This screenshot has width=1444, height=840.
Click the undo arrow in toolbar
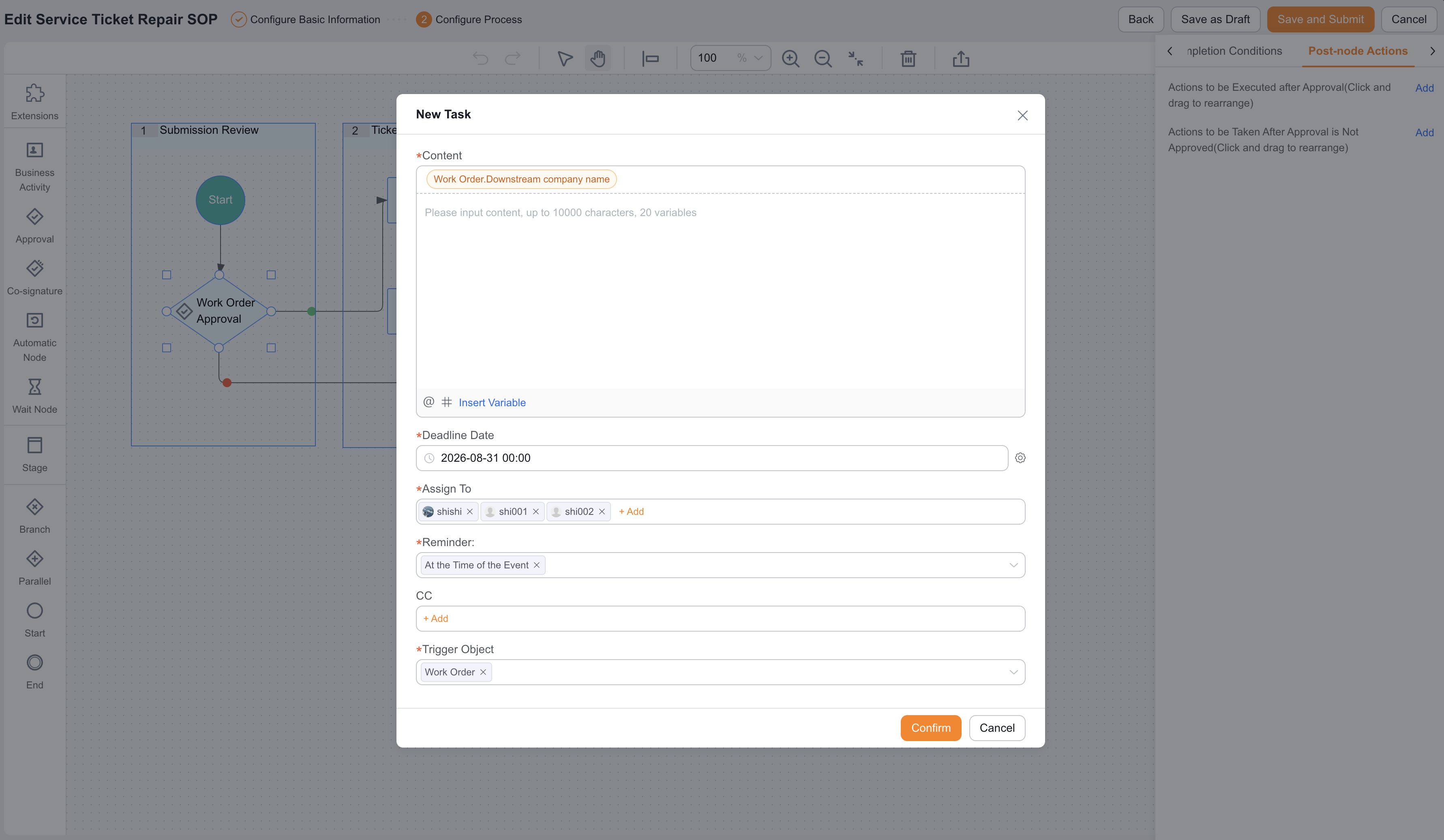pyautogui.click(x=480, y=58)
